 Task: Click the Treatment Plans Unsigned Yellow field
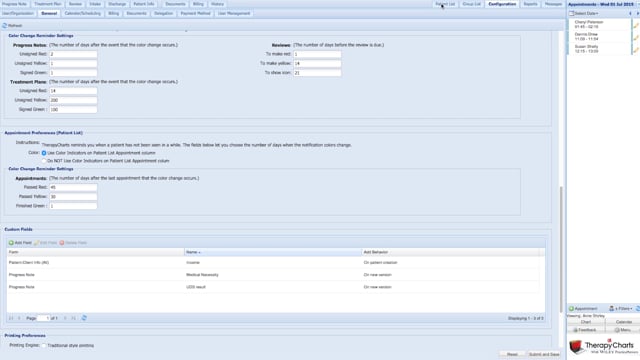[73, 100]
